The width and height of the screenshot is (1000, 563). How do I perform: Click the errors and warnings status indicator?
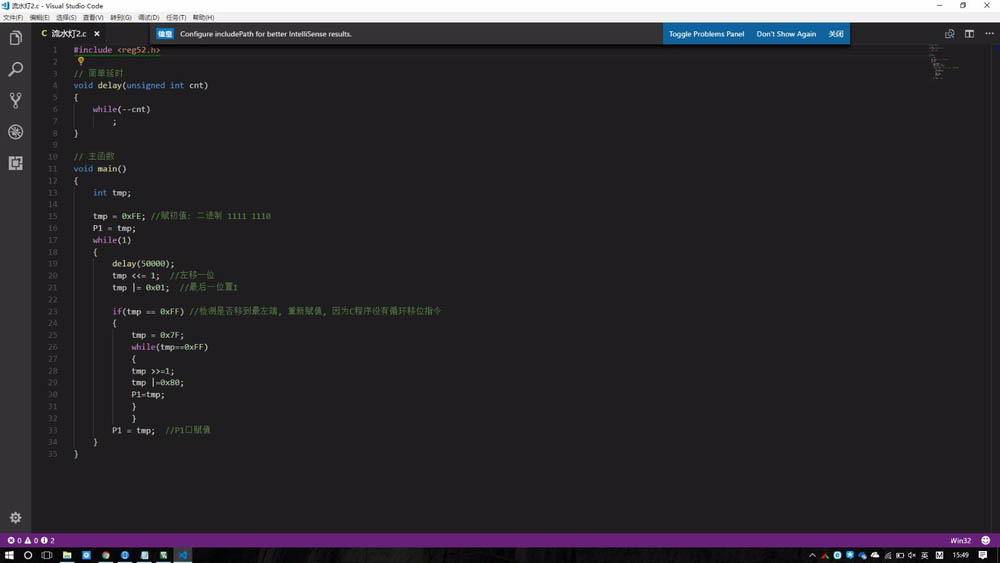coord(31,540)
